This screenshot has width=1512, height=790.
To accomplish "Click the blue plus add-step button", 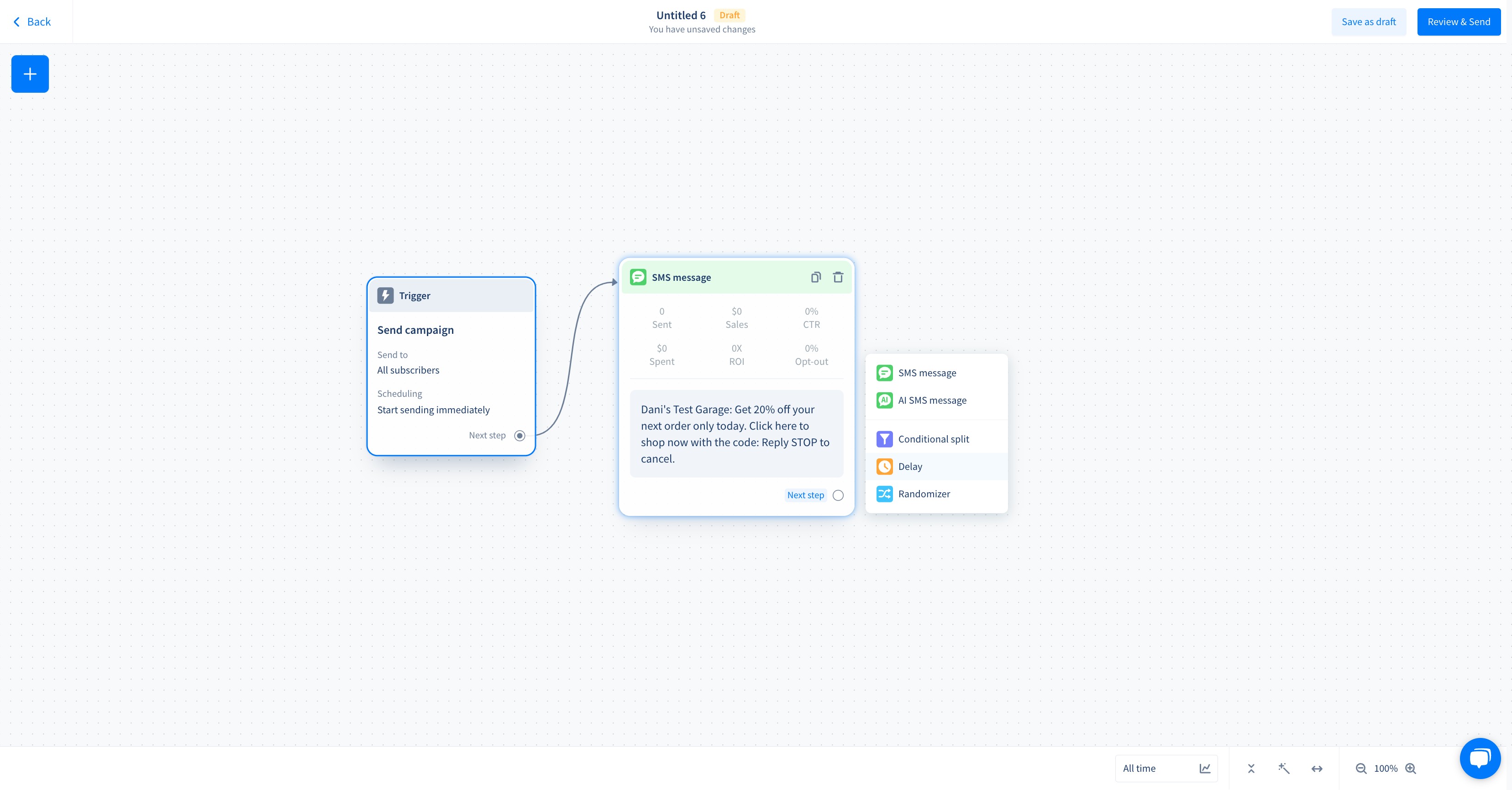I will (x=30, y=74).
